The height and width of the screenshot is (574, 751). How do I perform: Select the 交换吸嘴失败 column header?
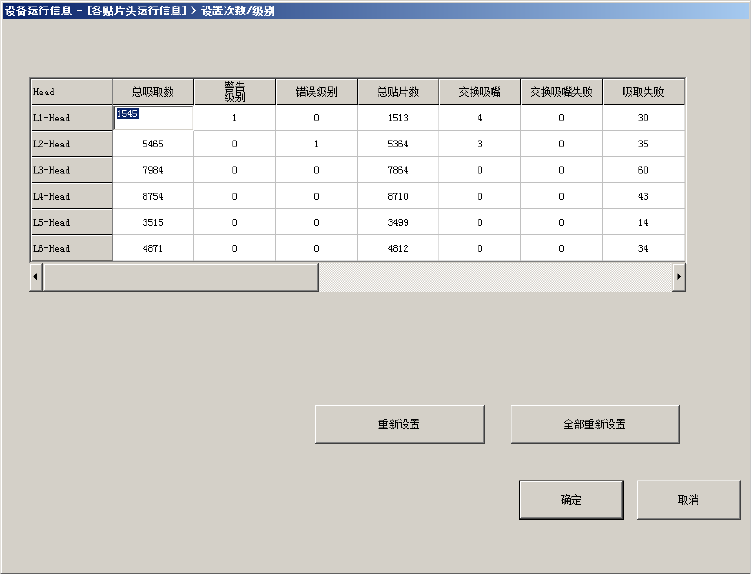point(561,92)
